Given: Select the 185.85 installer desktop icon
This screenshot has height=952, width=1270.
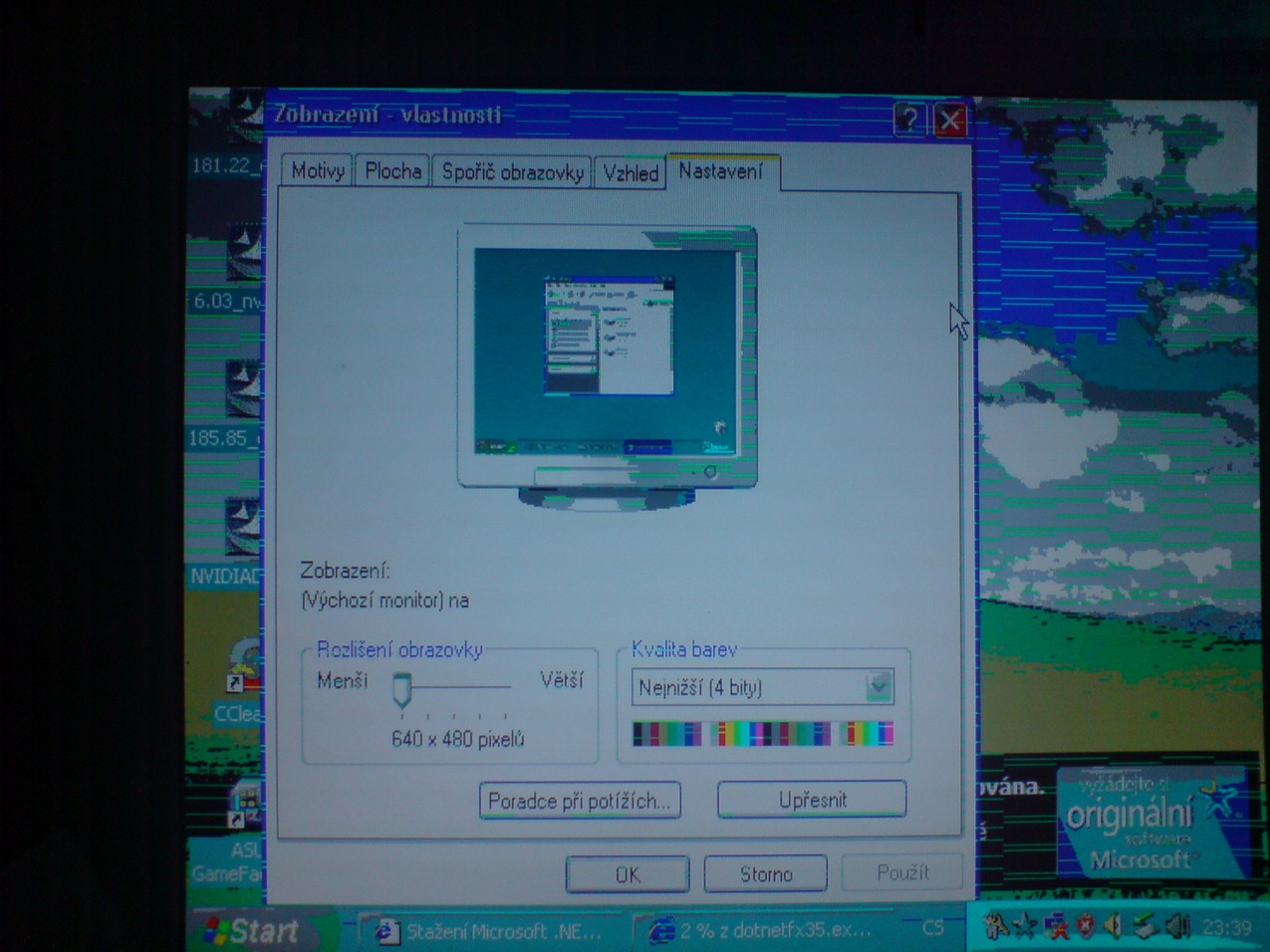Looking at the screenshot, I should pos(242,390).
